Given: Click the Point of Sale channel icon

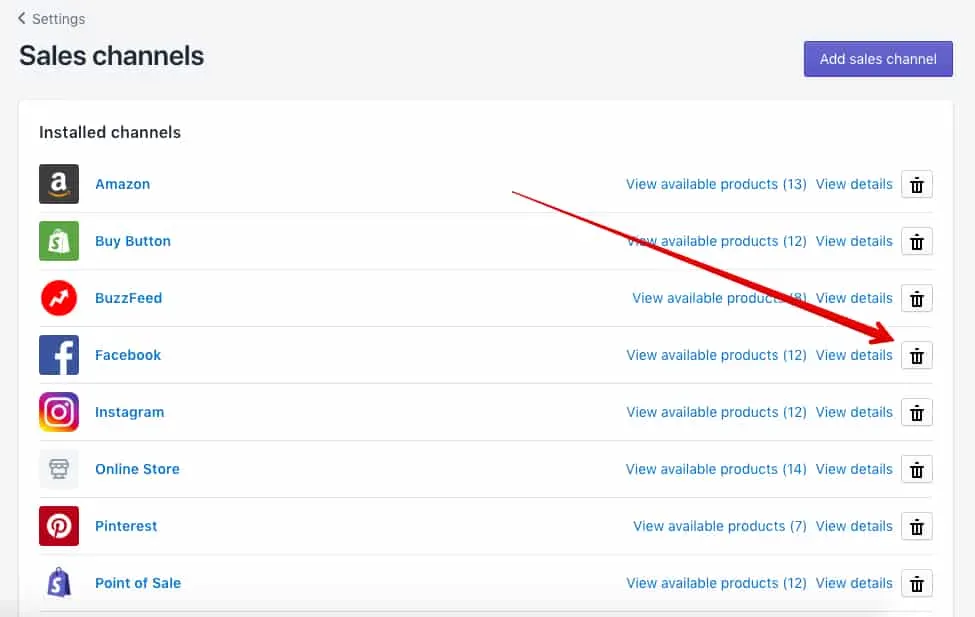Looking at the screenshot, I should coord(58,583).
